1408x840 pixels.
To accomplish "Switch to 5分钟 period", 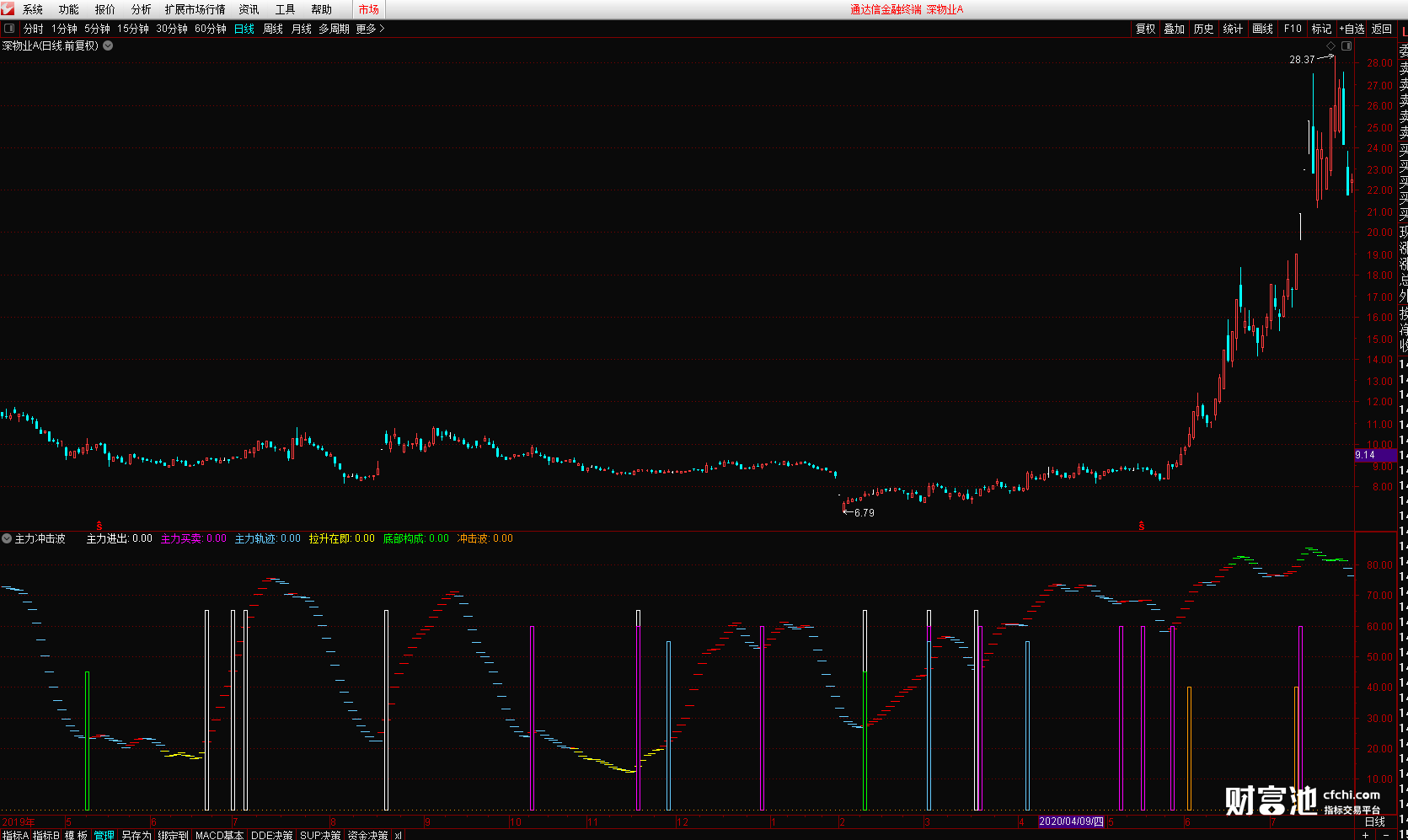I will pos(97,29).
